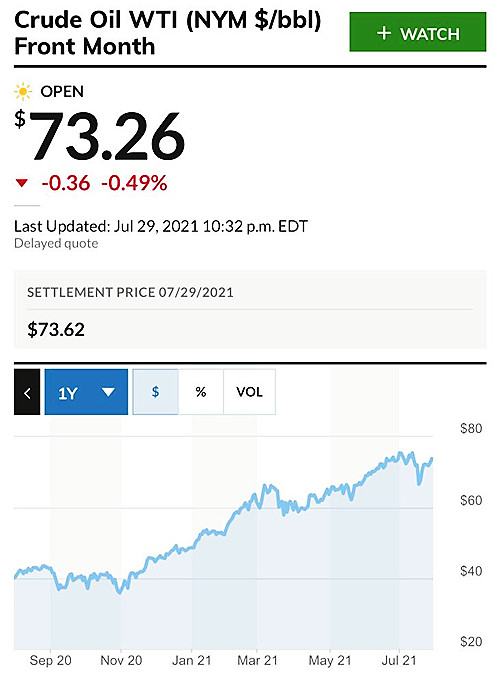The height and width of the screenshot is (700, 500).
Task: Click the settlement price value $73.62
Action: tap(56, 330)
